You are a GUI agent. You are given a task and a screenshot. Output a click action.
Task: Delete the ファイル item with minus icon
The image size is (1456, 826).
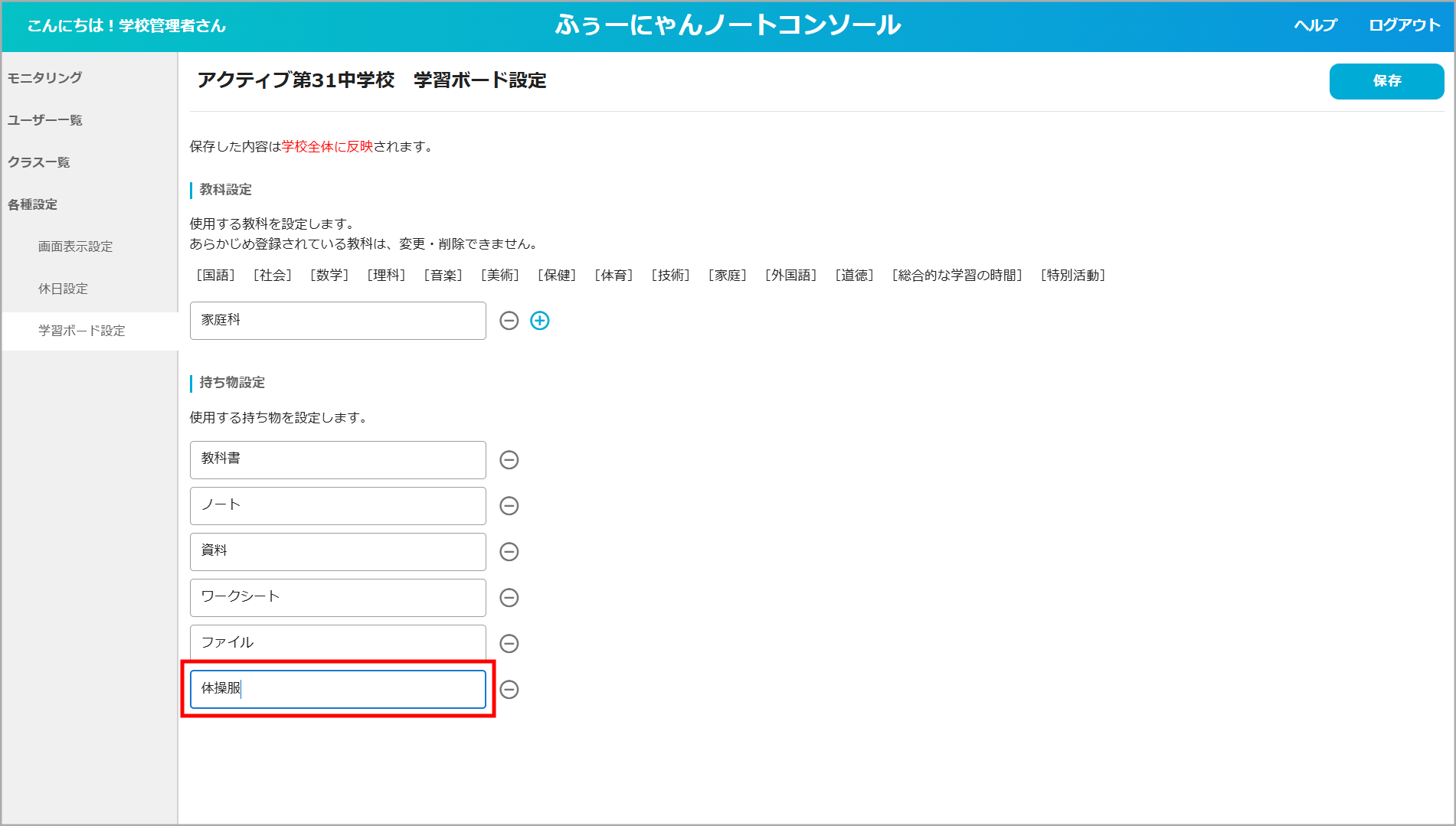point(509,644)
